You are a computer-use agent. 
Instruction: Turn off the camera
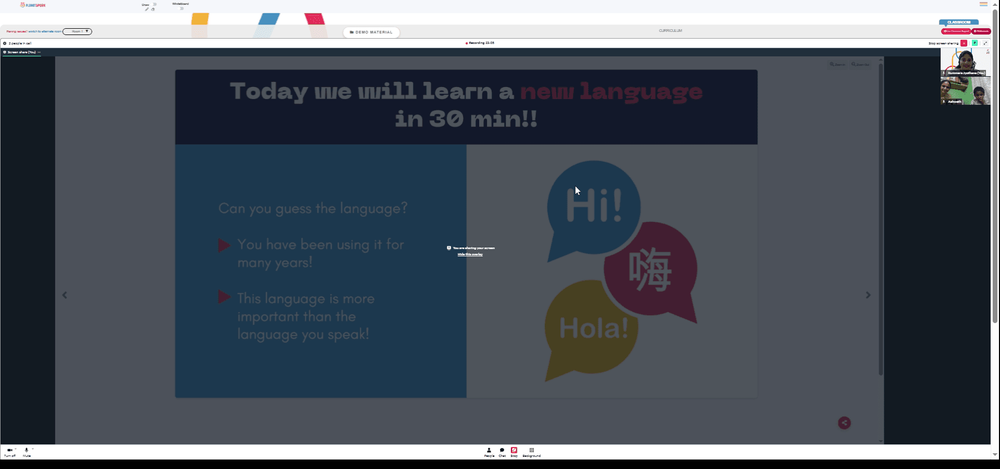tap(9, 451)
